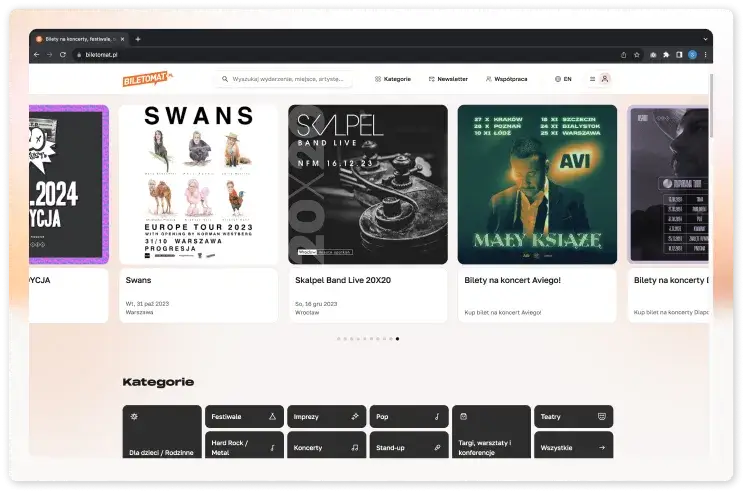Open the Chrome three-dot menu

click(x=706, y=54)
